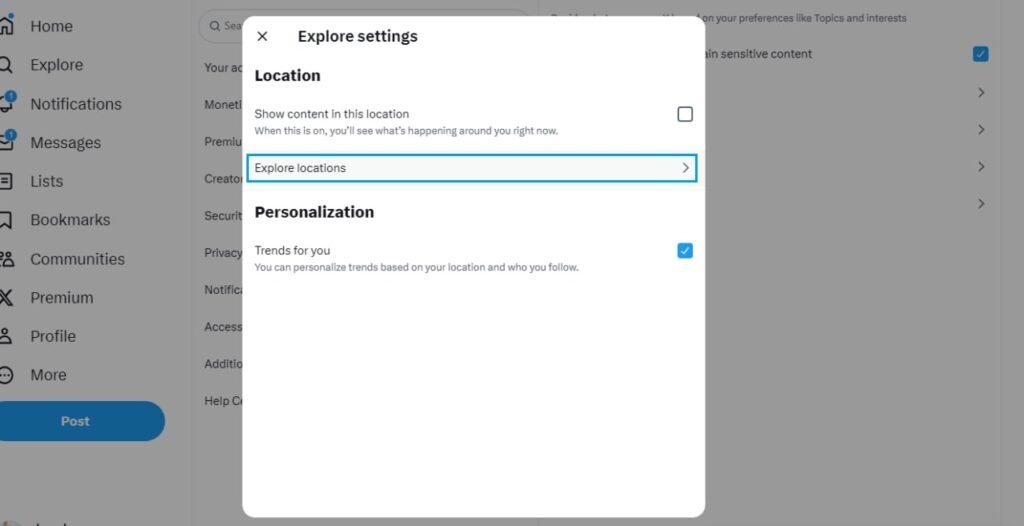Open Bookmarks icon in sidebar
Viewport: 1024px width, 526px height.
(6, 220)
